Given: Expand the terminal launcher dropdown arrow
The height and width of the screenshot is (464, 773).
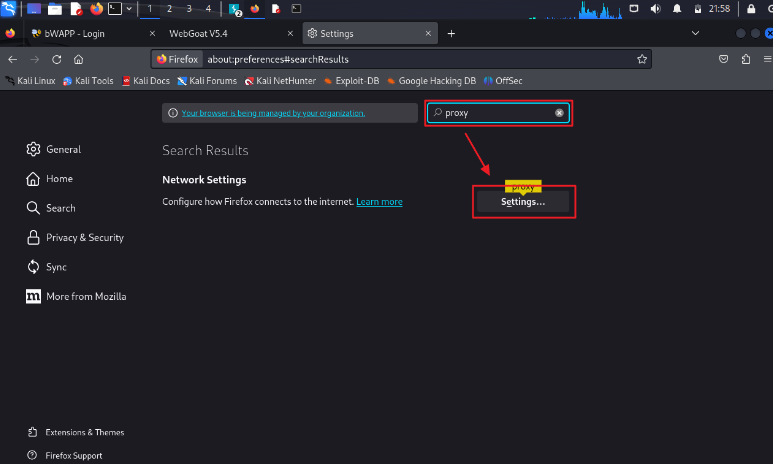Looking at the screenshot, I should 129,8.
